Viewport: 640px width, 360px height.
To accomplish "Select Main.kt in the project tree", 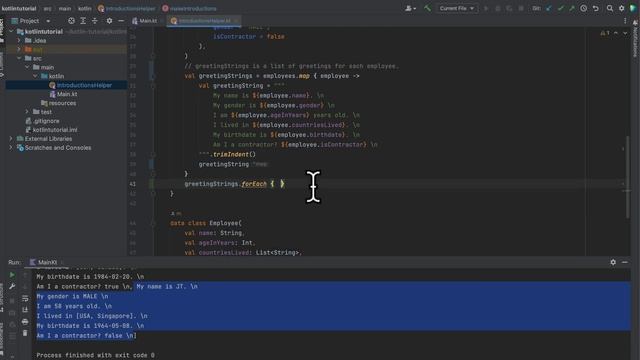I will [x=66, y=94].
